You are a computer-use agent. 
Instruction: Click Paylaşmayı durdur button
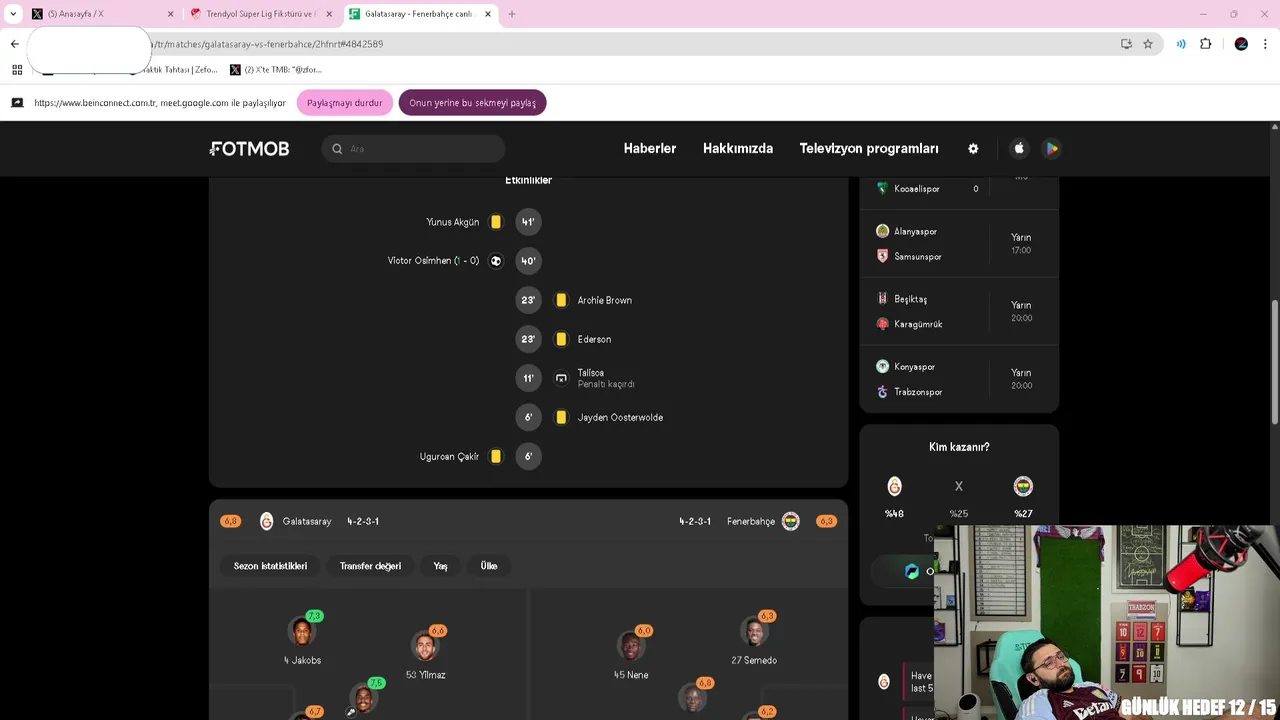pyautogui.click(x=345, y=102)
